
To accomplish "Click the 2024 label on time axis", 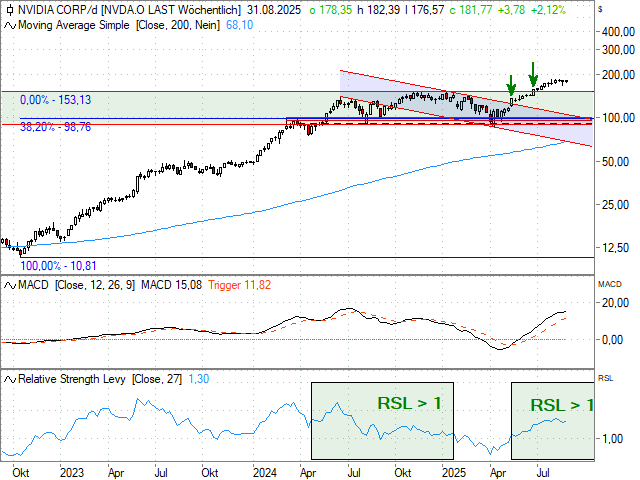I will tap(264, 473).
